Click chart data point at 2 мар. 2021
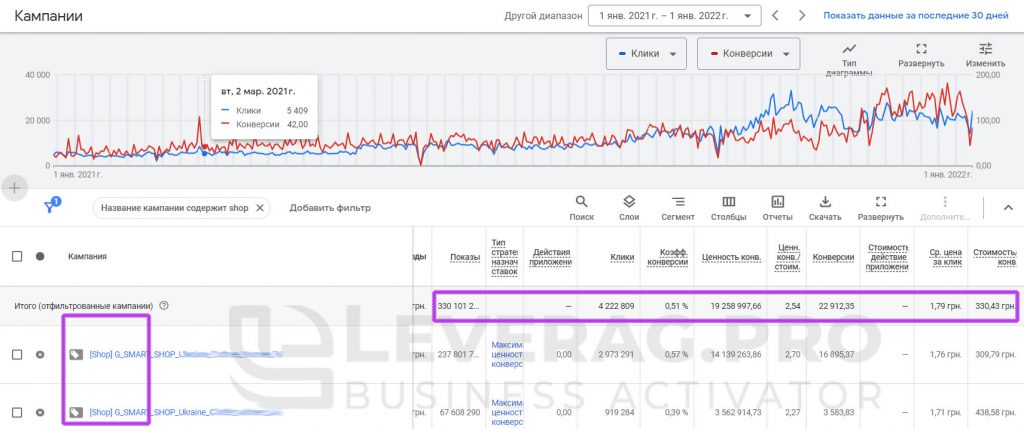The image size is (1024, 429). tap(204, 153)
